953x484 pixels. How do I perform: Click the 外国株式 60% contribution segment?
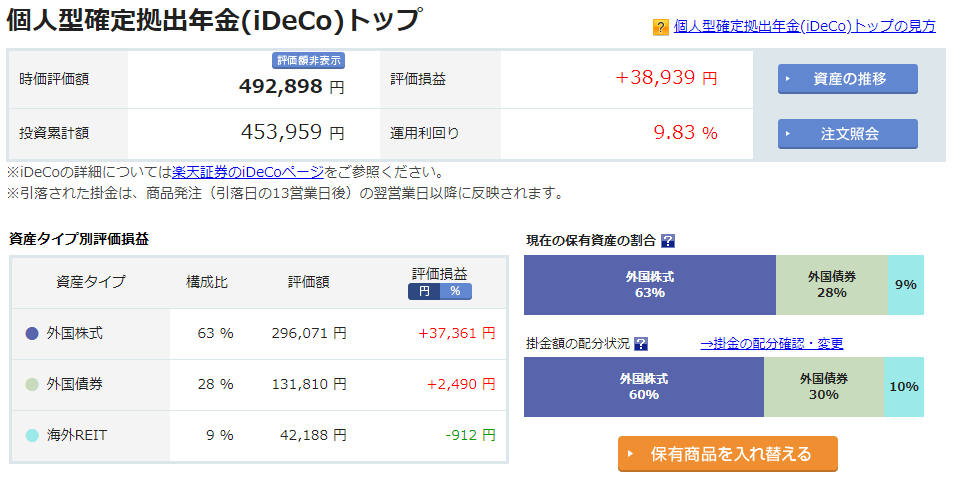tap(643, 387)
